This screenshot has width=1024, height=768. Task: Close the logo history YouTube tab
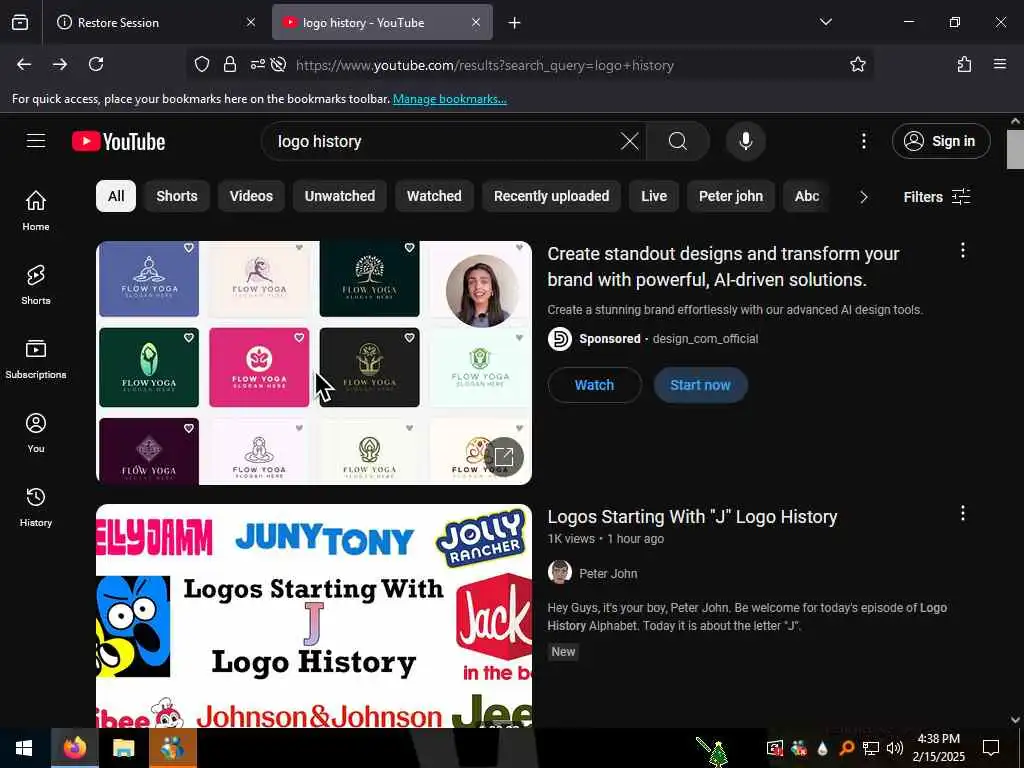click(476, 22)
